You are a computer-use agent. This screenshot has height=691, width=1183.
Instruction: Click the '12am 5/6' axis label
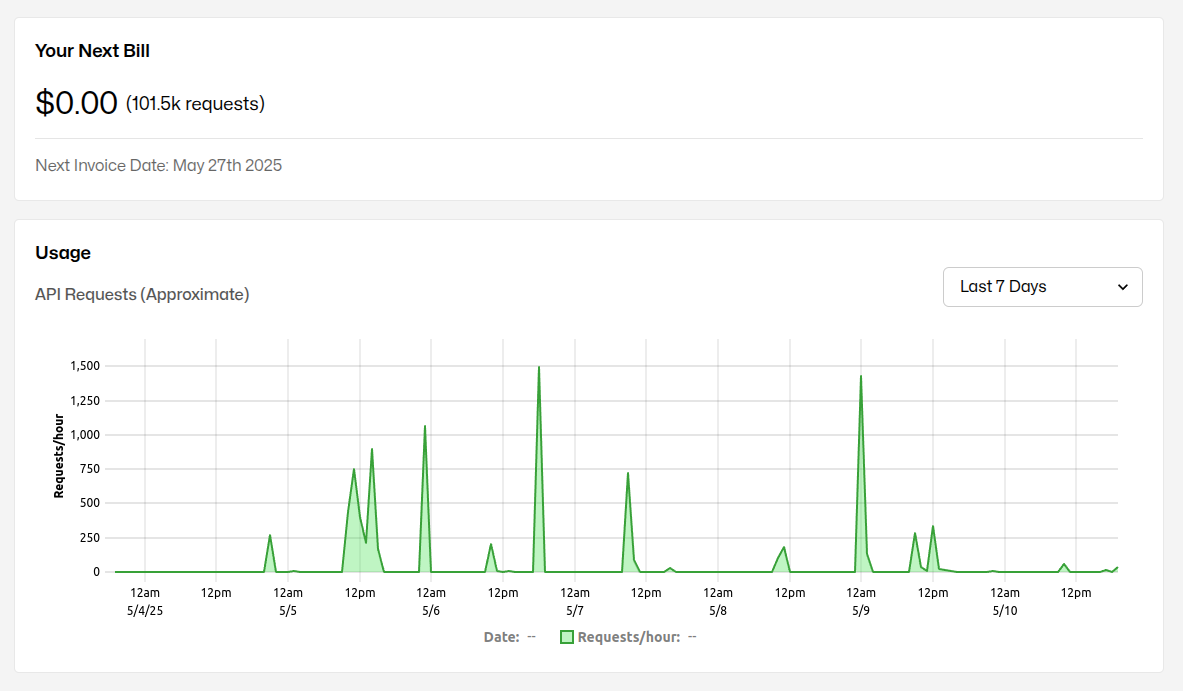click(x=431, y=602)
